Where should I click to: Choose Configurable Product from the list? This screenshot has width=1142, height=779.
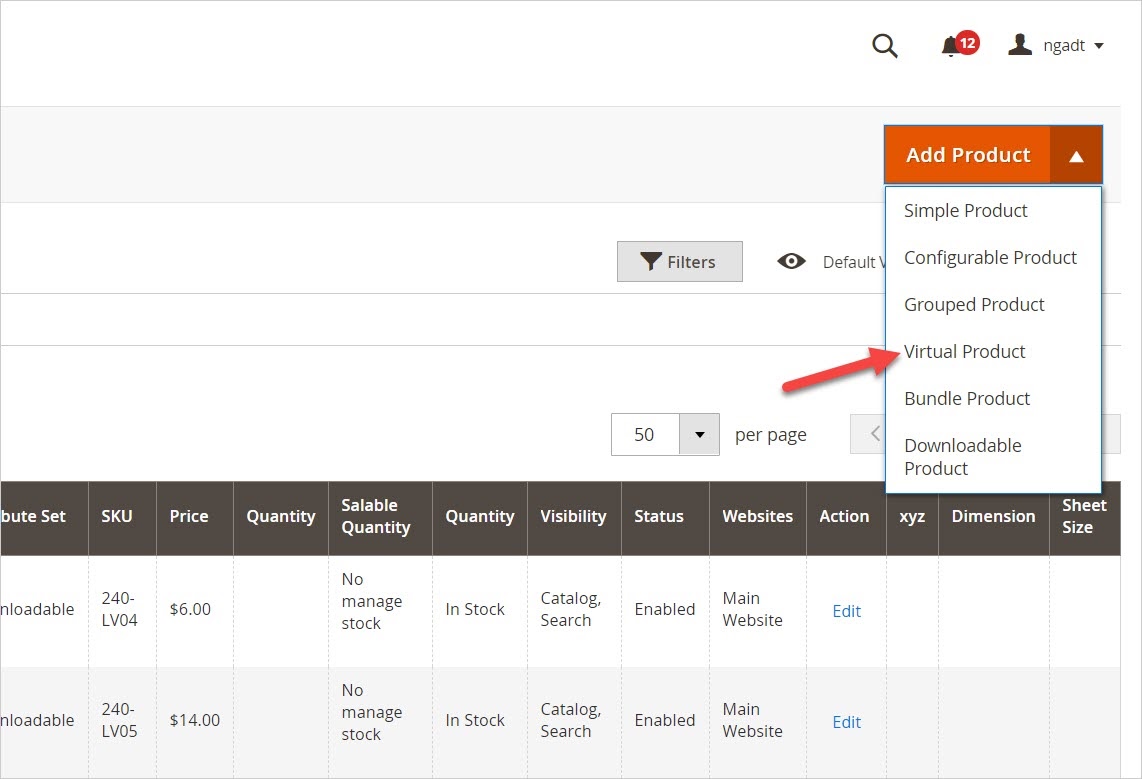(x=990, y=257)
